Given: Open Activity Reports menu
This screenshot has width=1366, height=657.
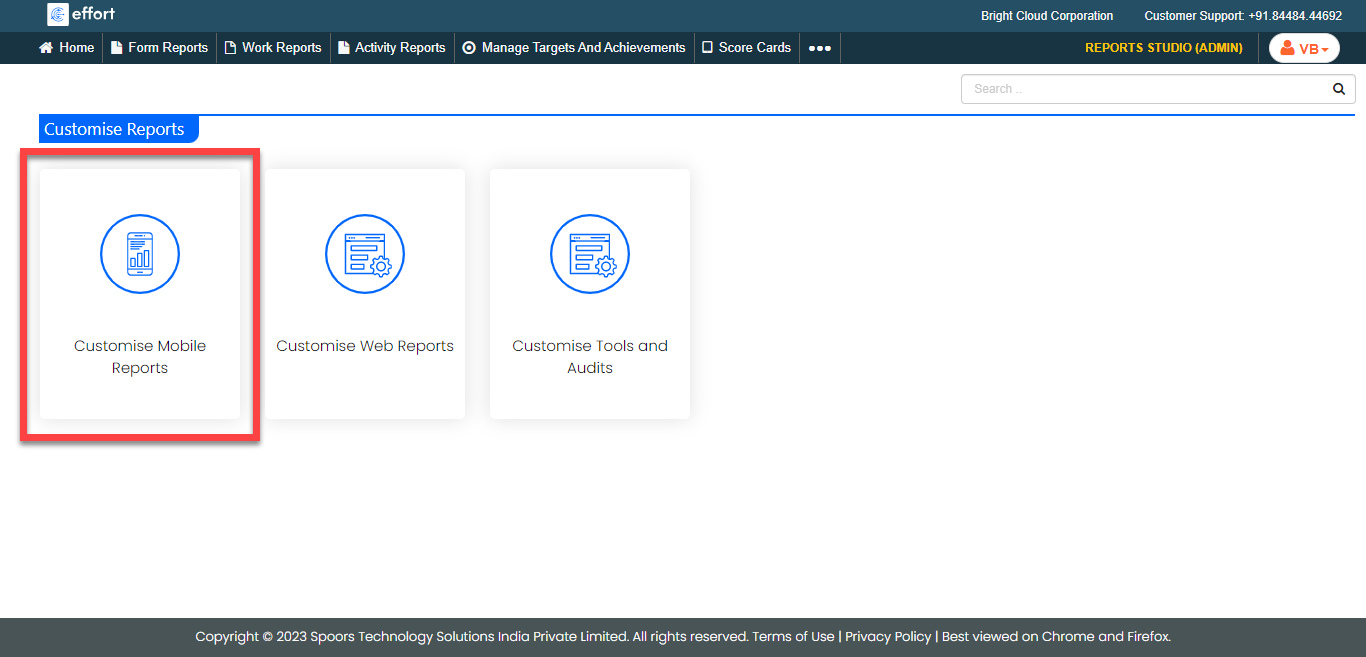Looking at the screenshot, I should [x=399, y=48].
